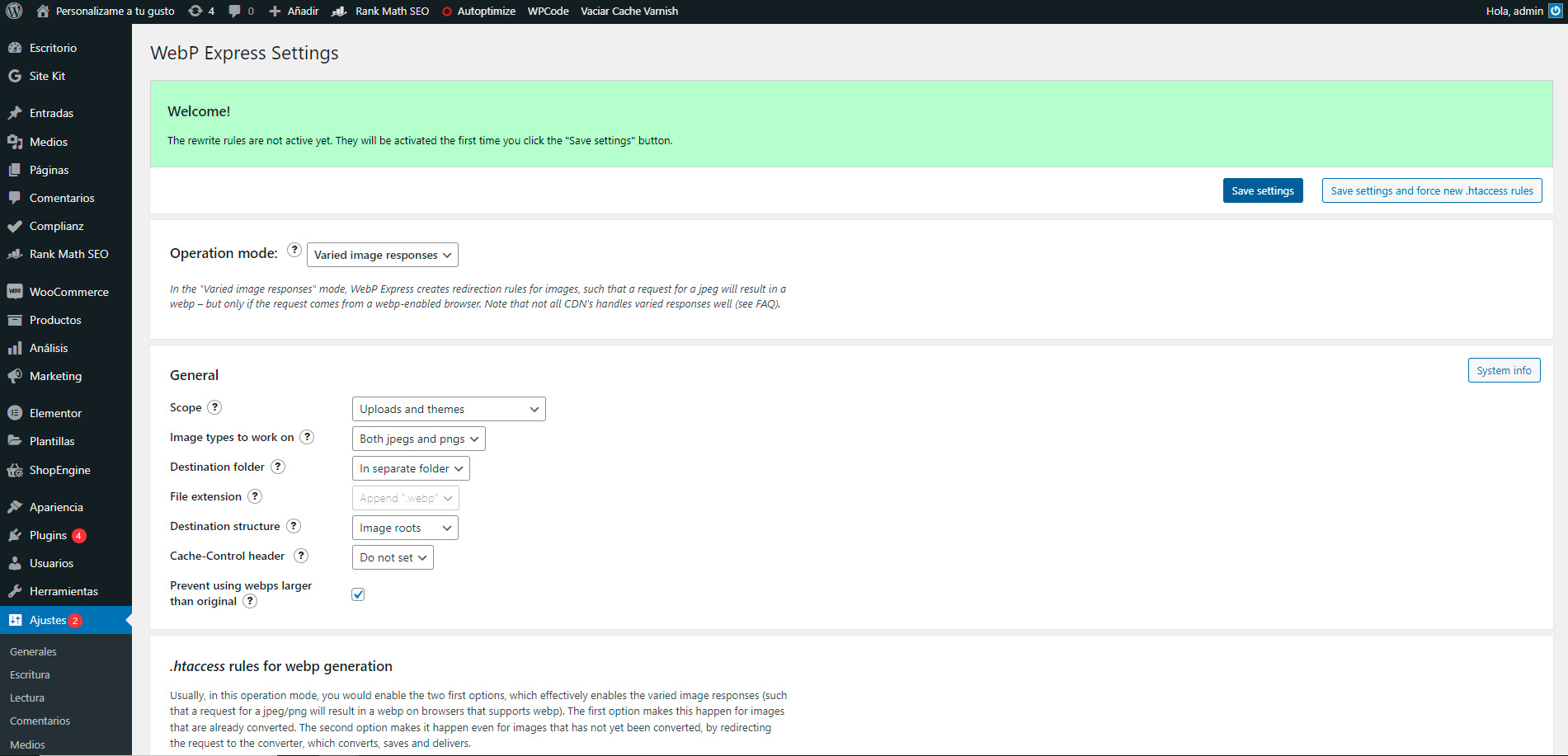Open Generales settings submenu

click(33, 651)
